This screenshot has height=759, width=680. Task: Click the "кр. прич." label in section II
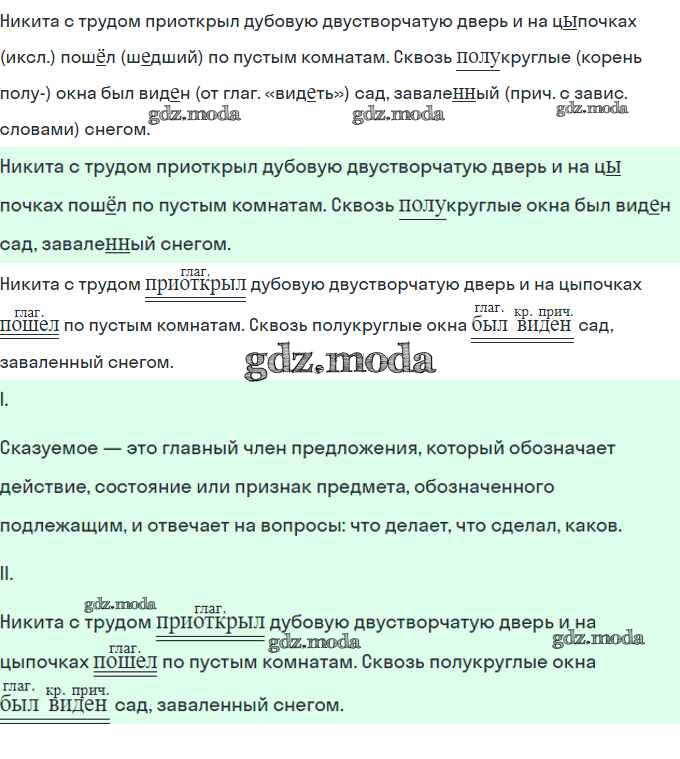click(x=78, y=690)
